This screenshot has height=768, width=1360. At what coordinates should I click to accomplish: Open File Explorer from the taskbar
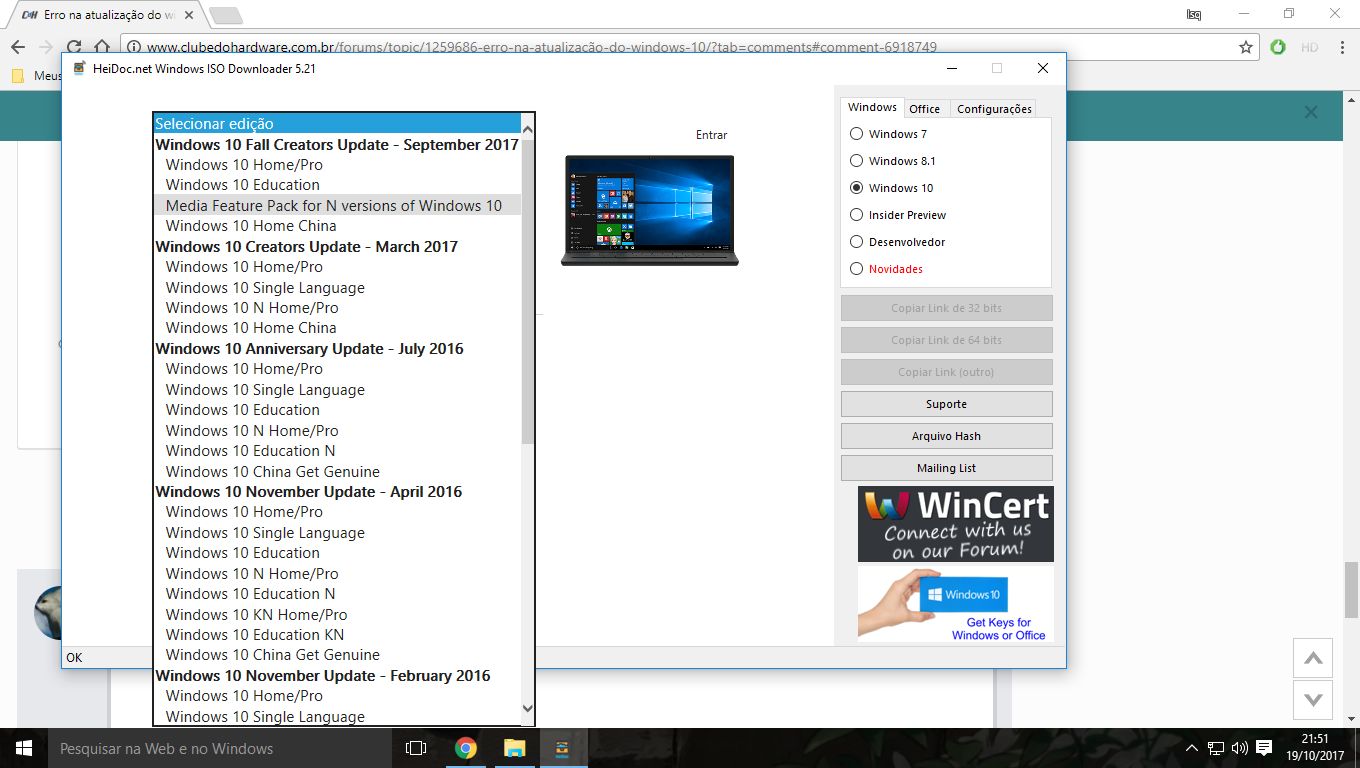pyautogui.click(x=514, y=748)
